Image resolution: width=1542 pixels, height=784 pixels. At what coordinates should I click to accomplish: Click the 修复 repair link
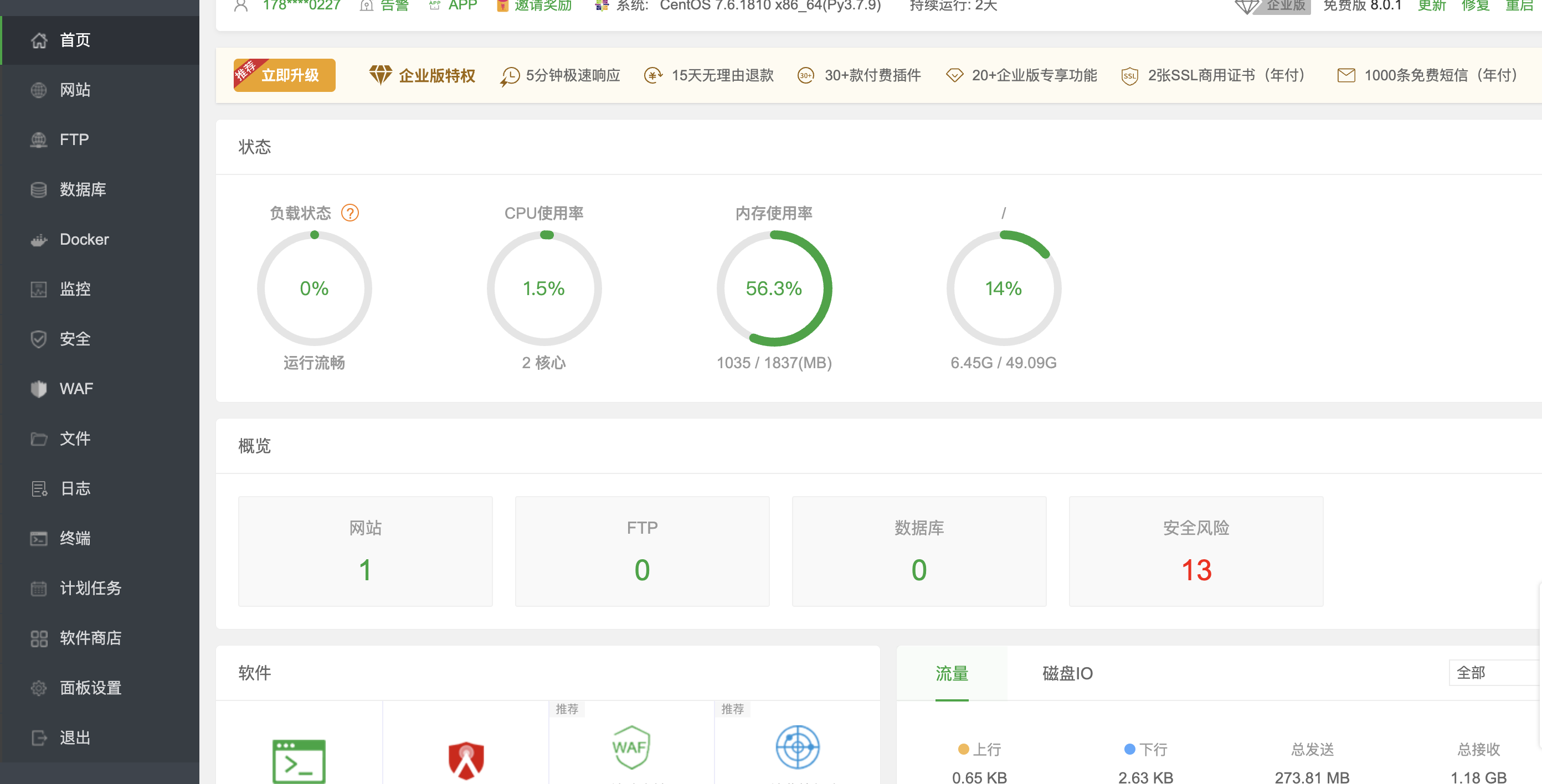[1474, 6]
